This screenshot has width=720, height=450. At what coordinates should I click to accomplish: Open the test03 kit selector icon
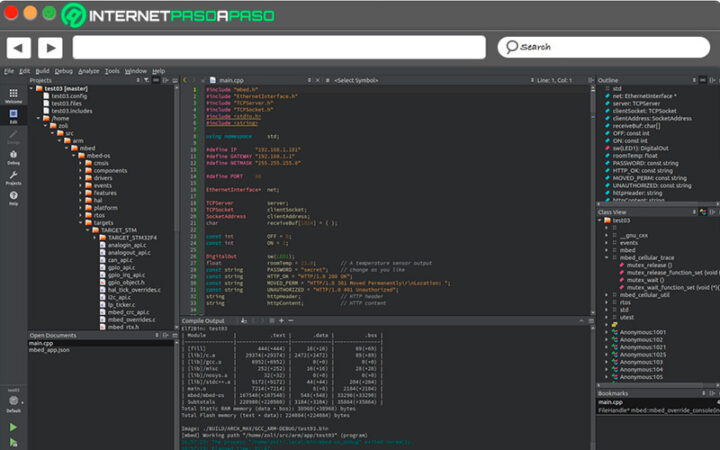[x=13, y=399]
